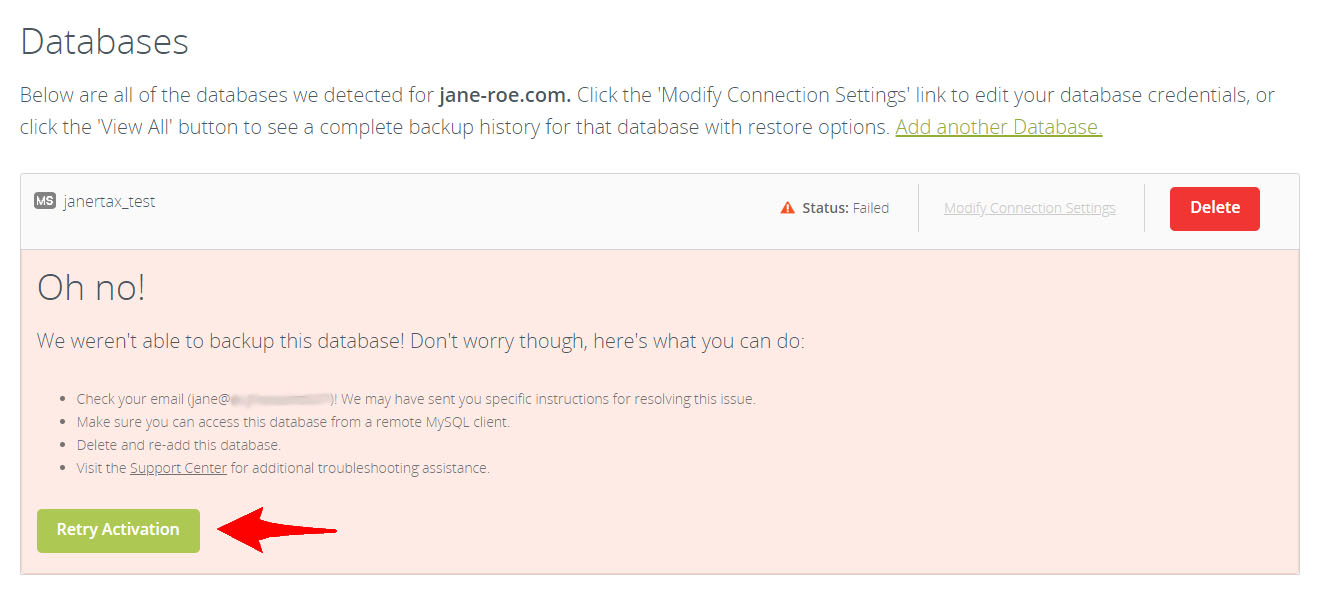Click the bold jane-roe.com domain text
This screenshot has height=609, width=1323.
(x=505, y=96)
